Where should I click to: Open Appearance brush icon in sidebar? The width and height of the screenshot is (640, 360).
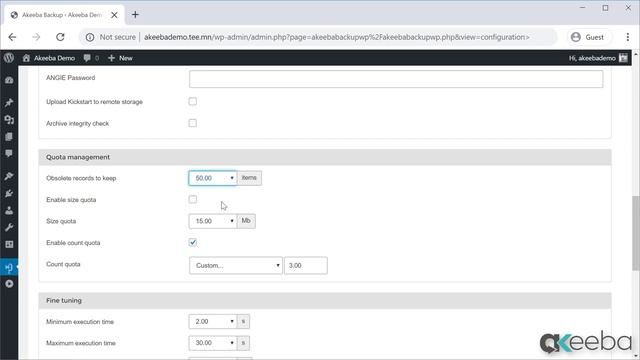coord(9,176)
